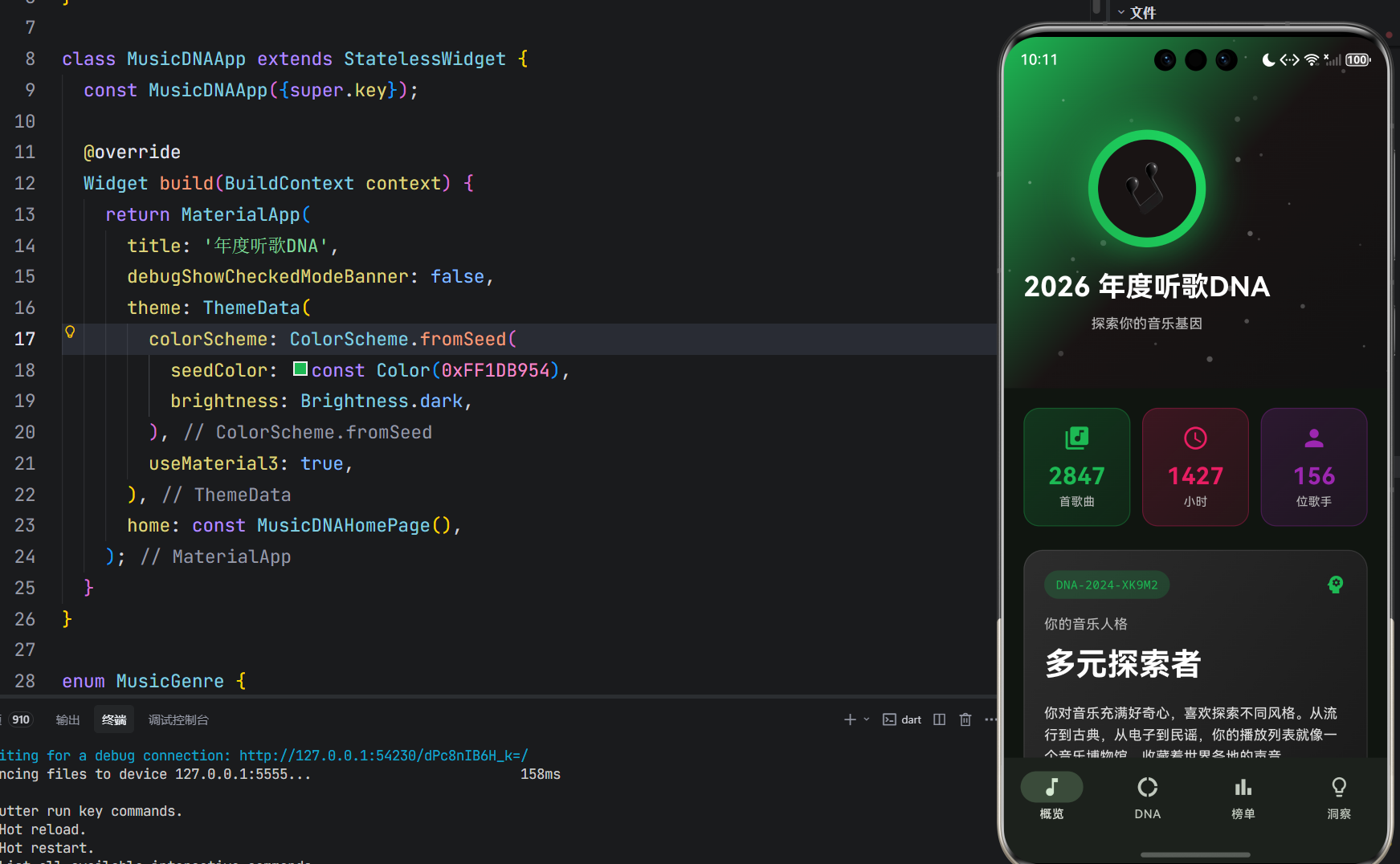Tap the DNA-2024-XK9M2 chip
This screenshot has height=864, width=1400.
pyautogui.click(x=1107, y=585)
